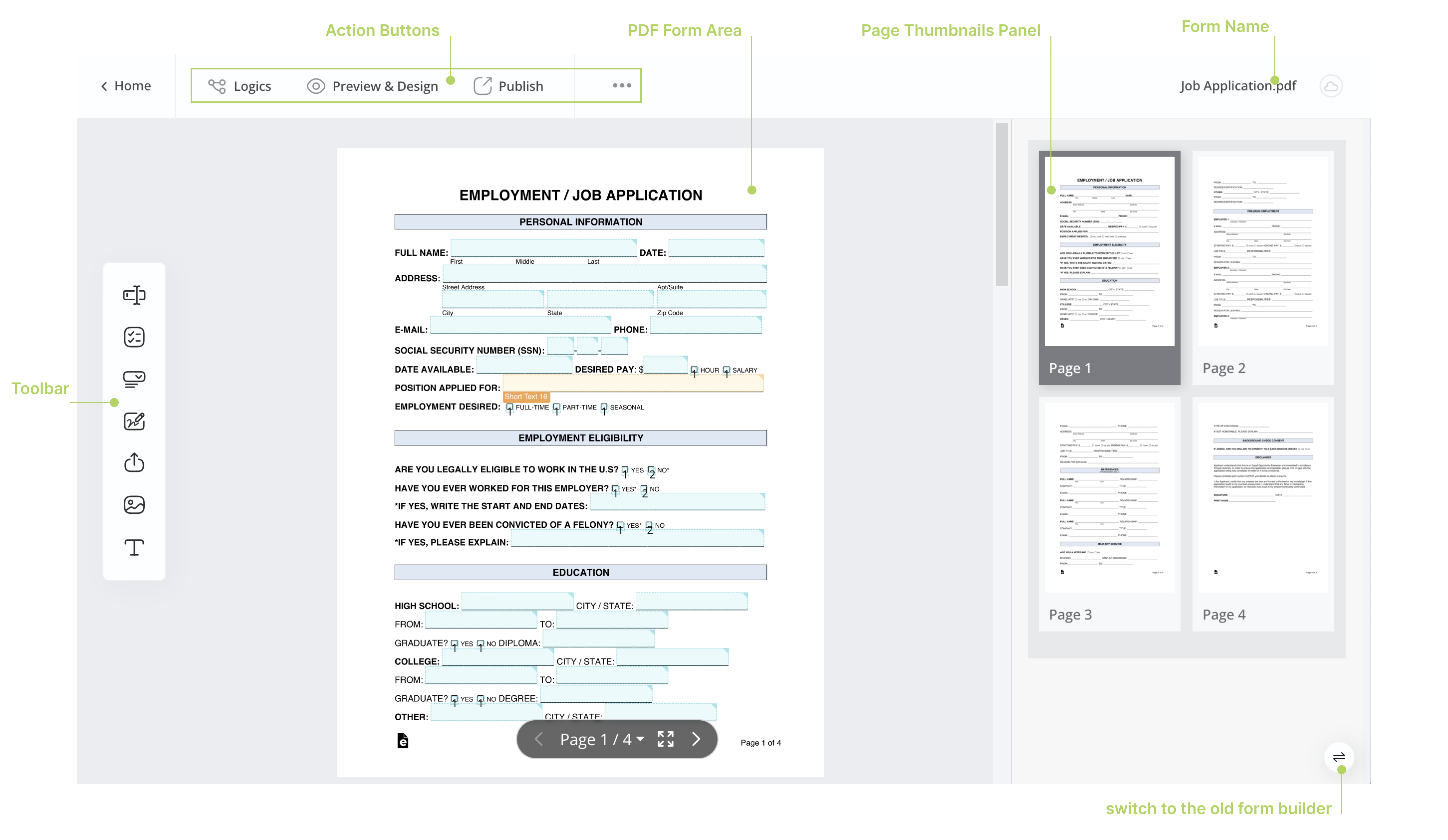Screen dimensions: 1448x840
Task: Click the text tool icon in sidebar
Action: click(x=134, y=547)
